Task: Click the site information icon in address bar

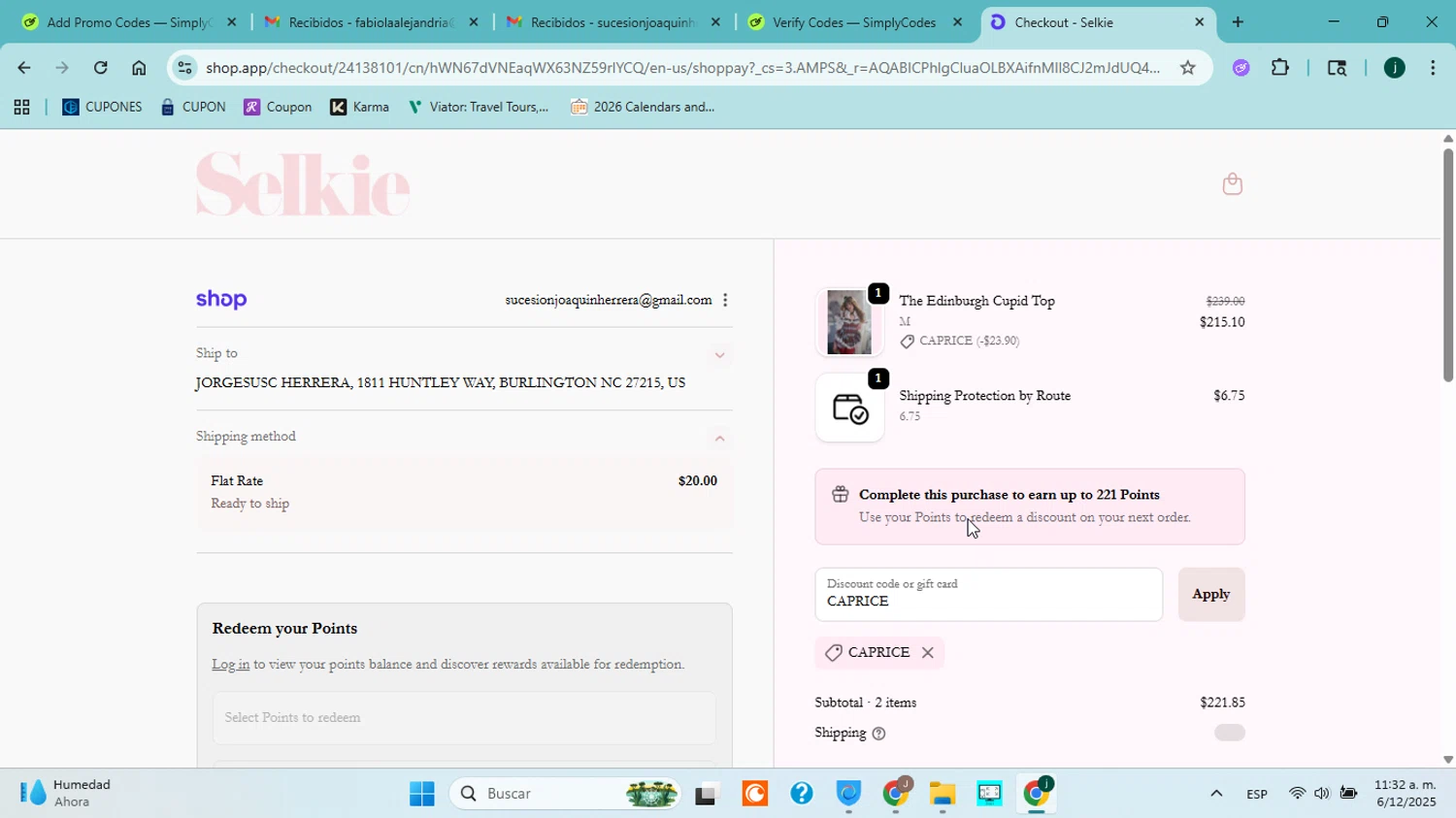Action: pyautogui.click(x=184, y=68)
